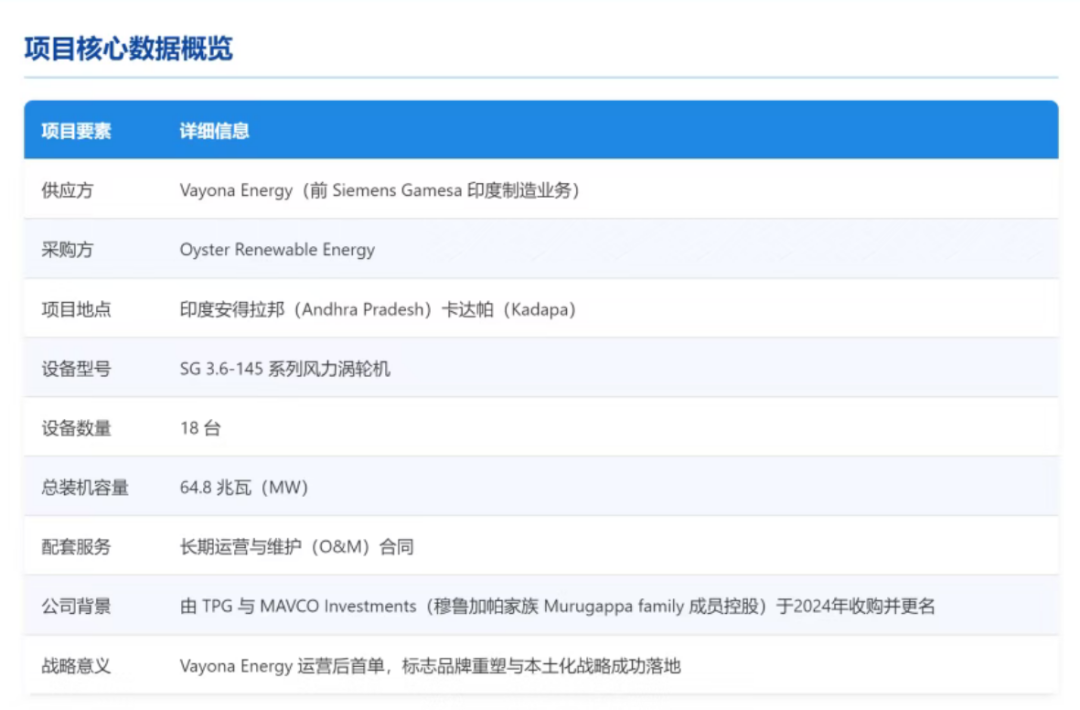1080x710 pixels.
Task: Select the 长期运营与维护 O&M contract cell
Action: click(296, 547)
